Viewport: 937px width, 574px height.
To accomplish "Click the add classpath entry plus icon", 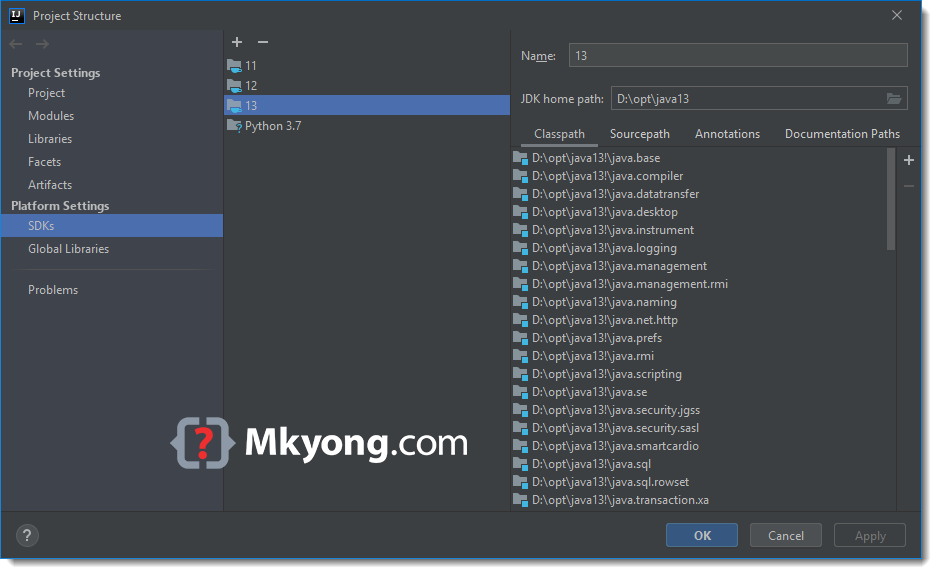I will [x=909, y=160].
